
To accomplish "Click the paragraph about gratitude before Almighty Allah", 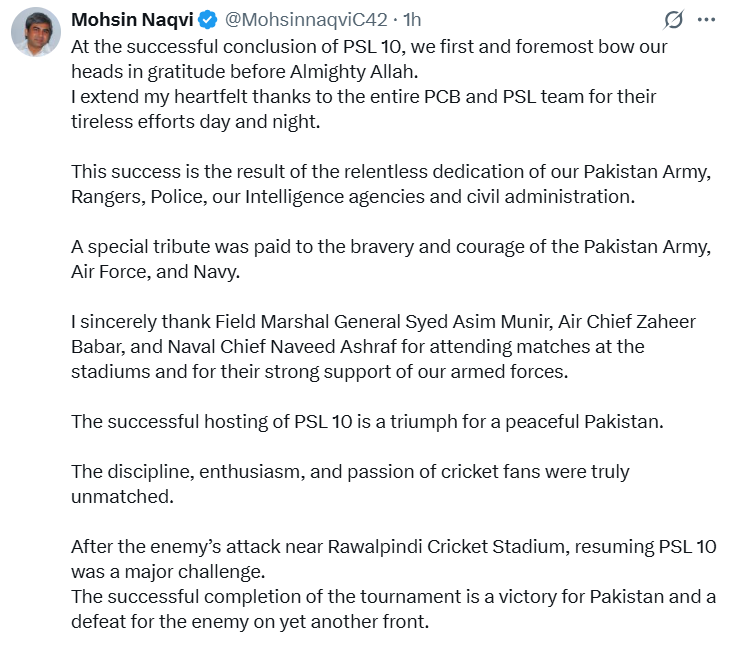I will point(369,59).
